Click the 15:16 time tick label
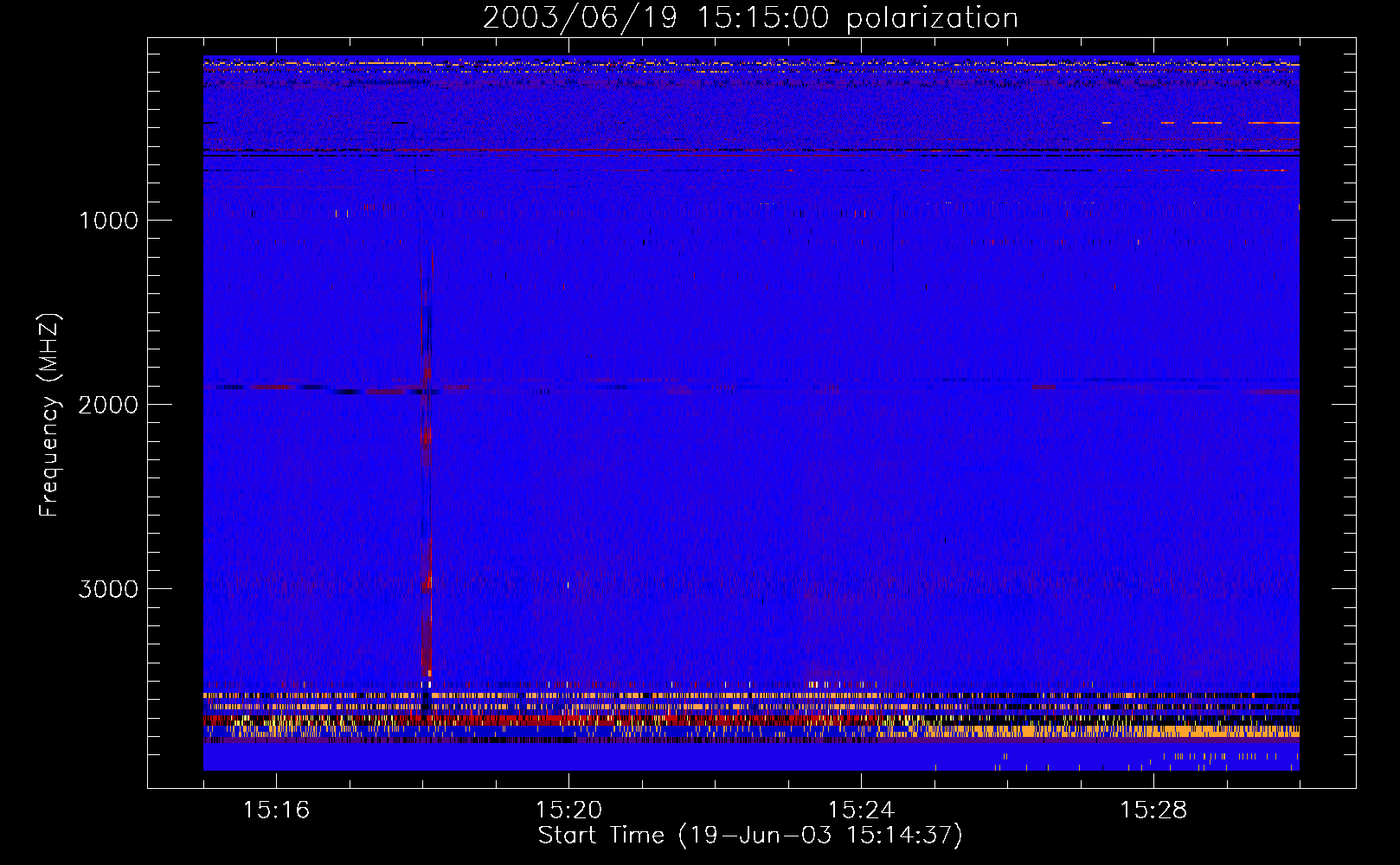Image resolution: width=1400 pixels, height=865 pixels. [277, 811]
